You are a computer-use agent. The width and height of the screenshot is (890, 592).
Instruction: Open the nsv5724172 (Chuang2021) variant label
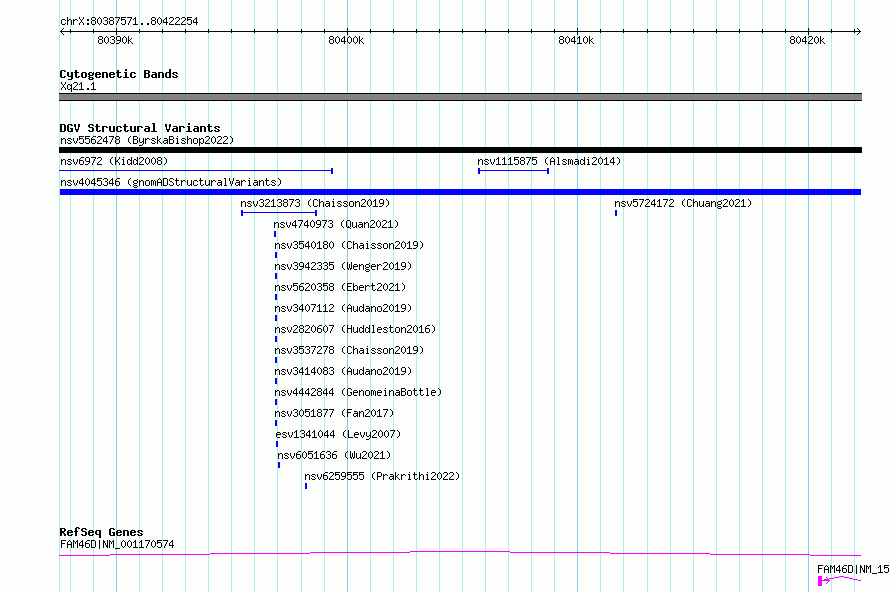682,203
